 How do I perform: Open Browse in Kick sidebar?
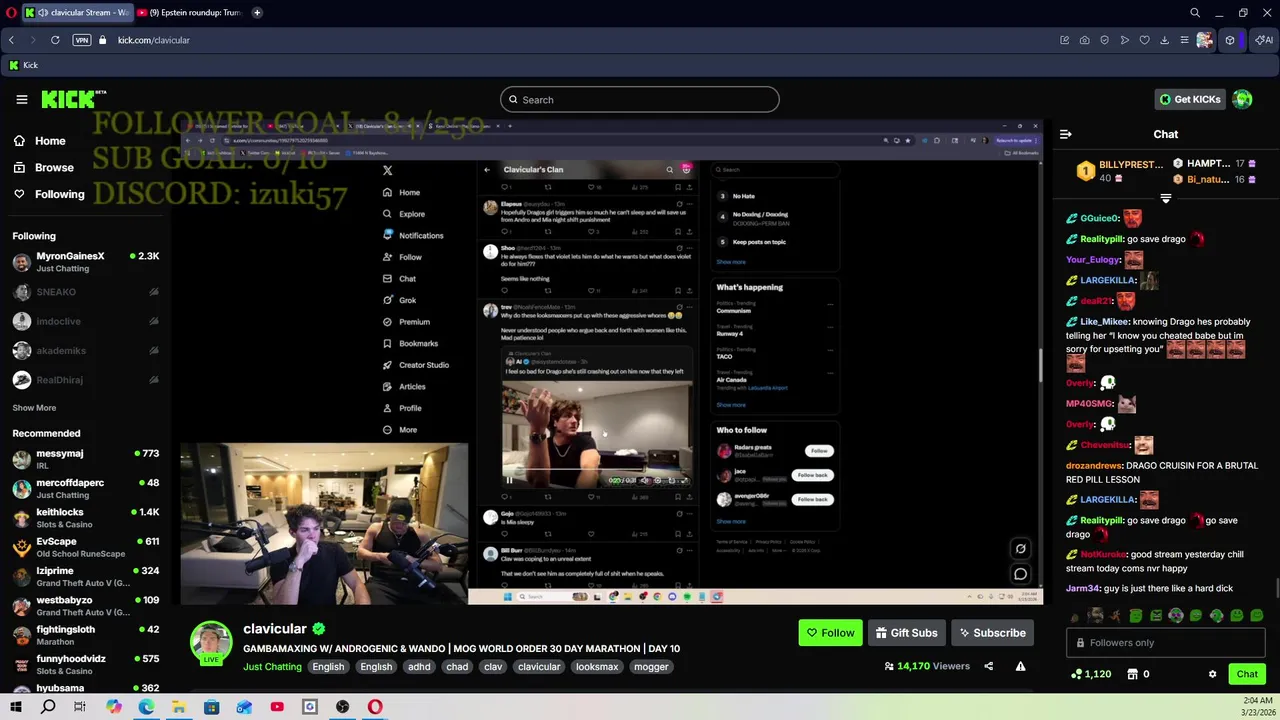(44, 167)
